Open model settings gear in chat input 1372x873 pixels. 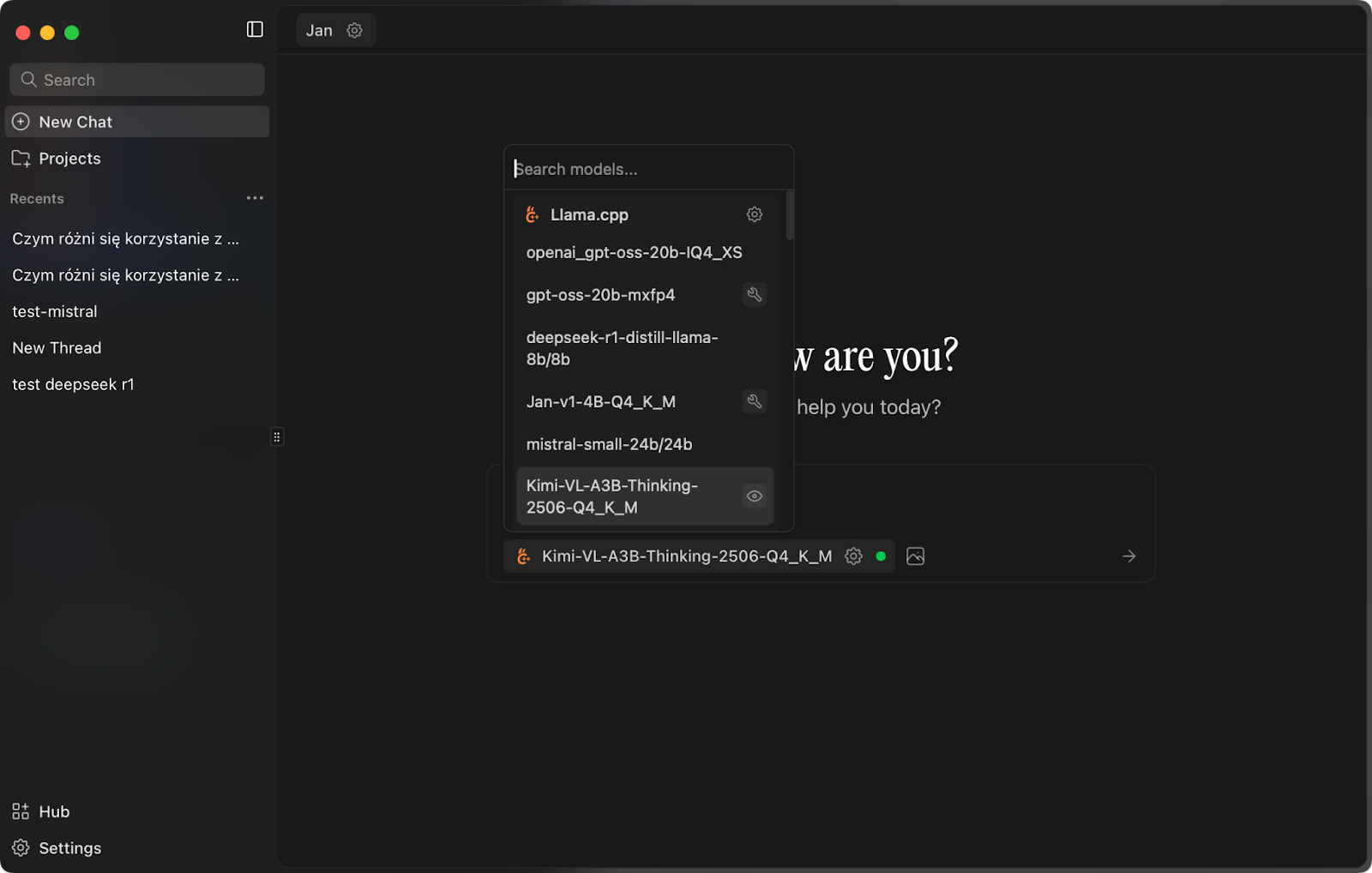(x=853, y=557)
